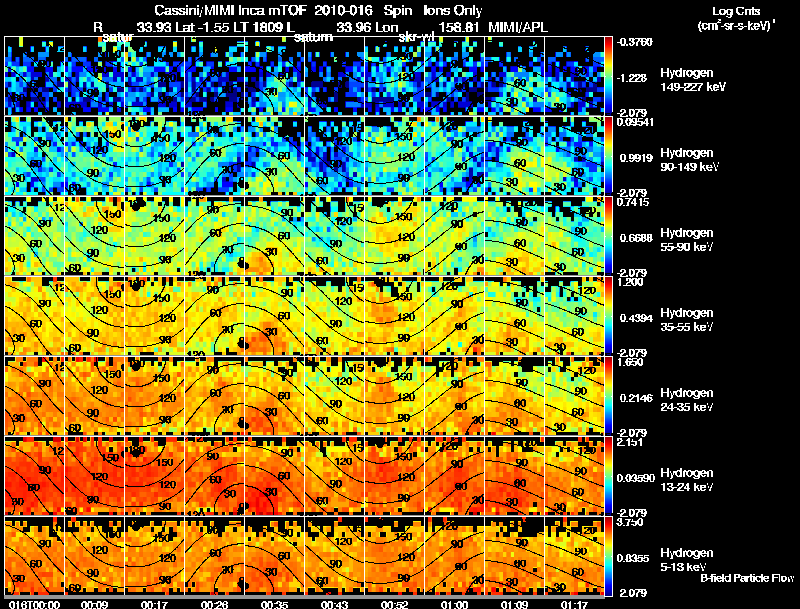This screenshot has height=609, width=800.
Task: Click the 0.7415 color scale value
Action: 633,202
